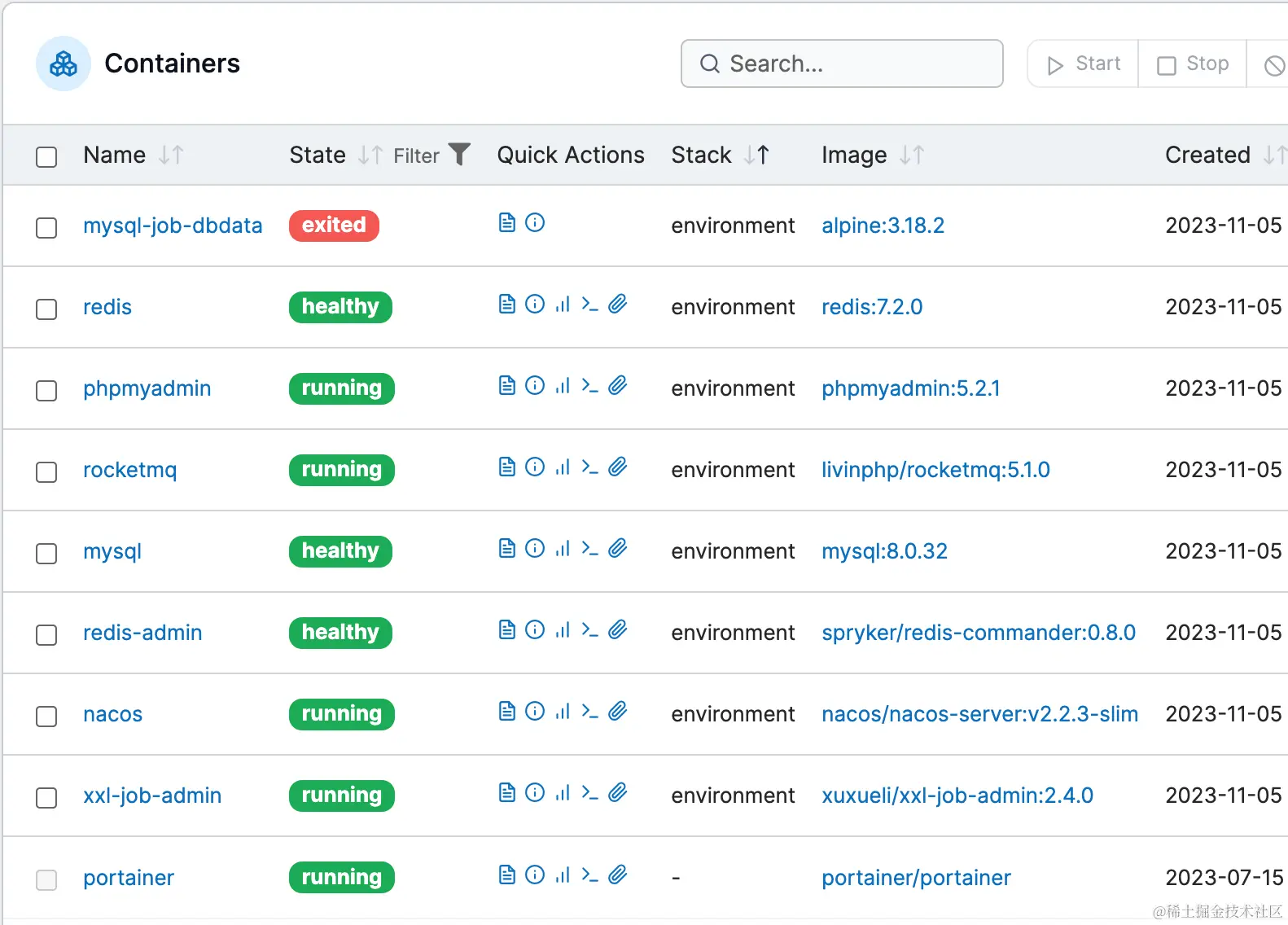1288x925 pixels.
Task: View logs icon for mysql container
Action: [x=506, y=548]
